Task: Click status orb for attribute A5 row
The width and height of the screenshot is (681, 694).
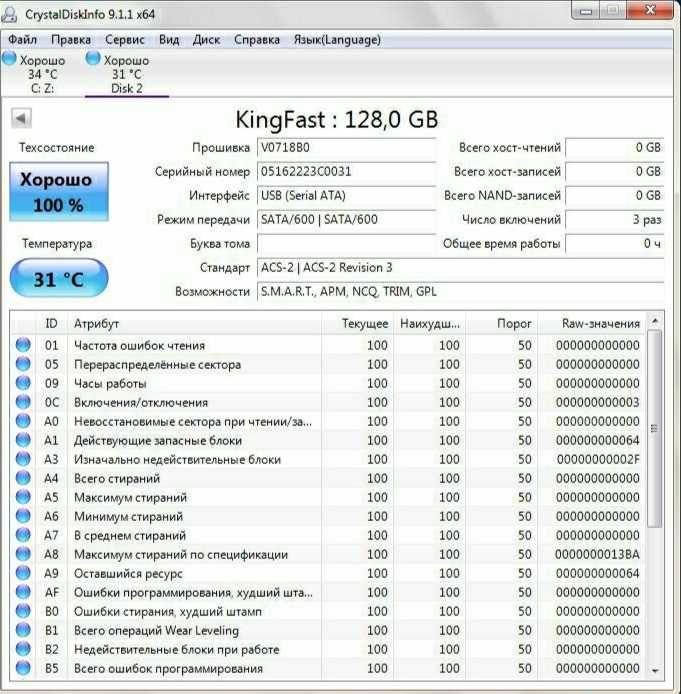Action: point(23,497)
